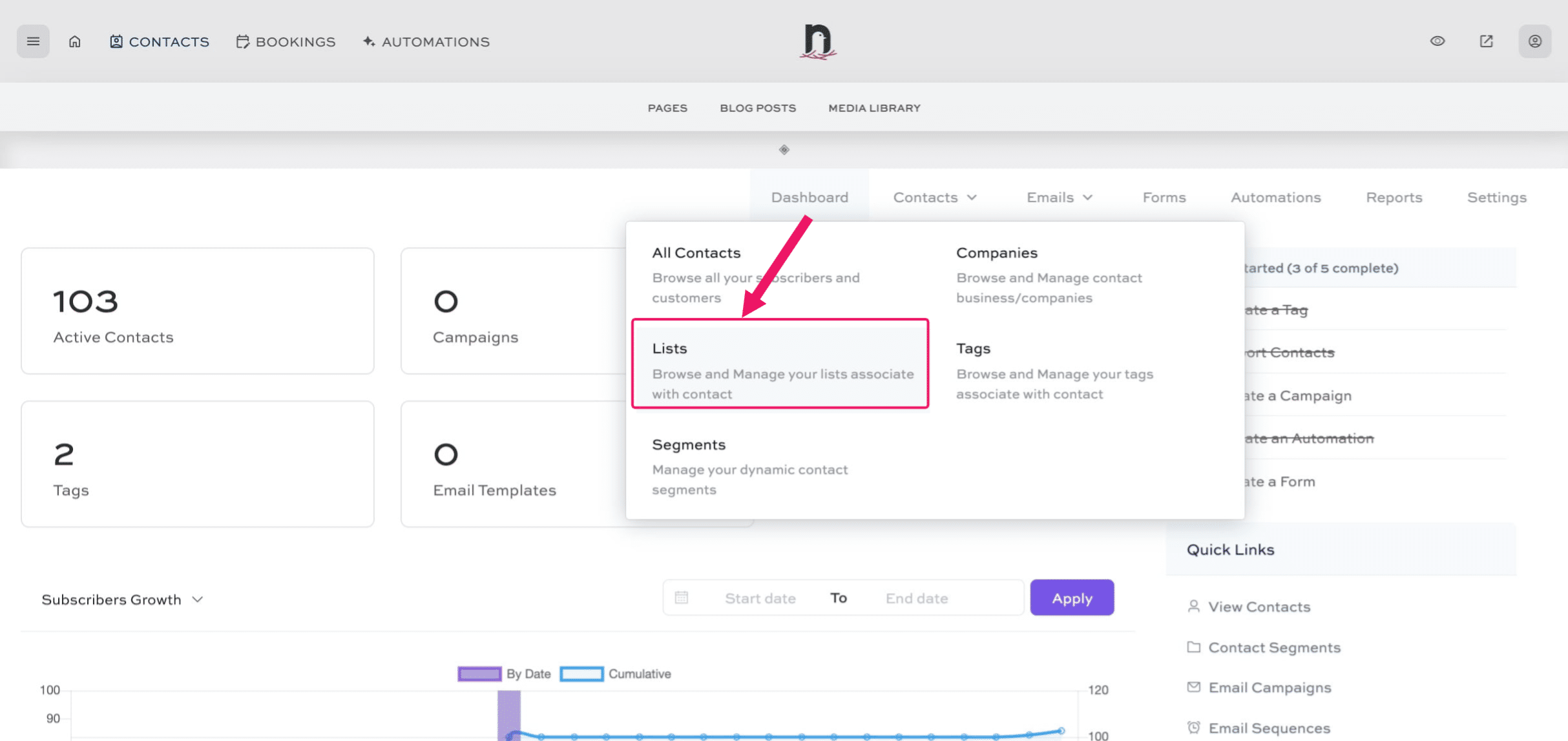Viewport: 1568px width, 741px height.
Task: Open the View Contacts quick link
Action: (1259, 607)
